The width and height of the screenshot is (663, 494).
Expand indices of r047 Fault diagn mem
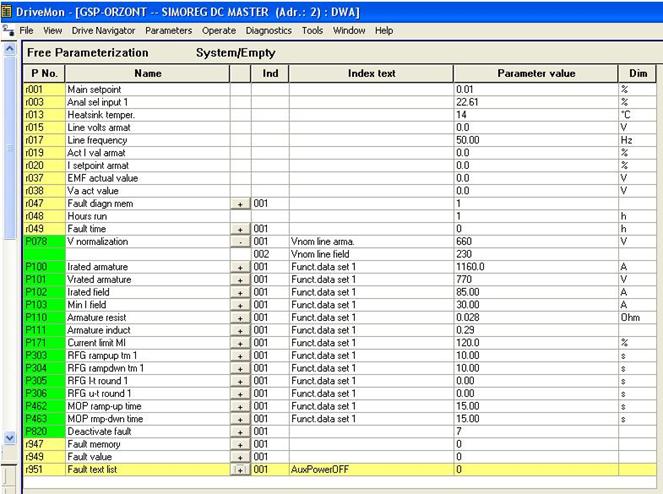240,204
